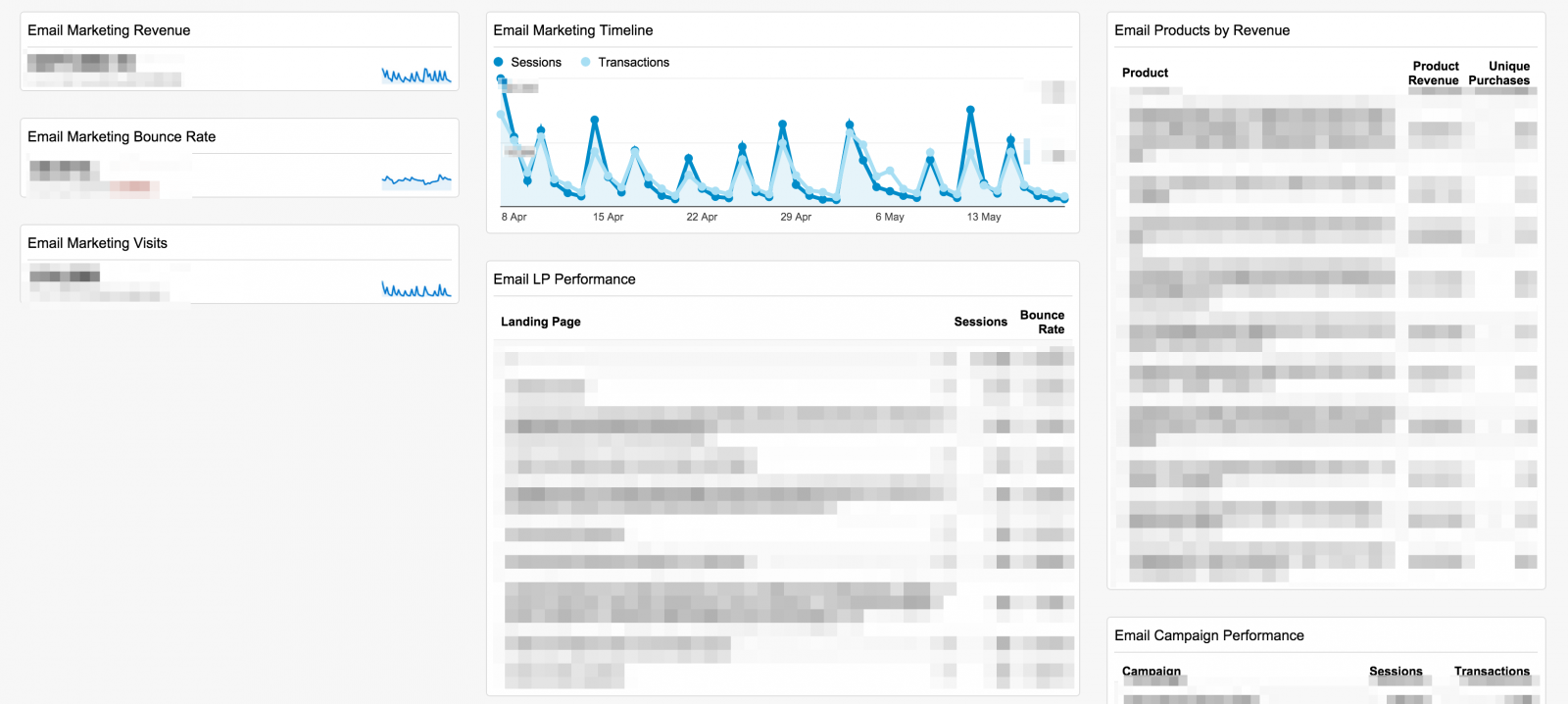Screen dimensions: 1568x704
Task: Click the Email Marketing Revenue sparkline
Action: coord(416,75)
